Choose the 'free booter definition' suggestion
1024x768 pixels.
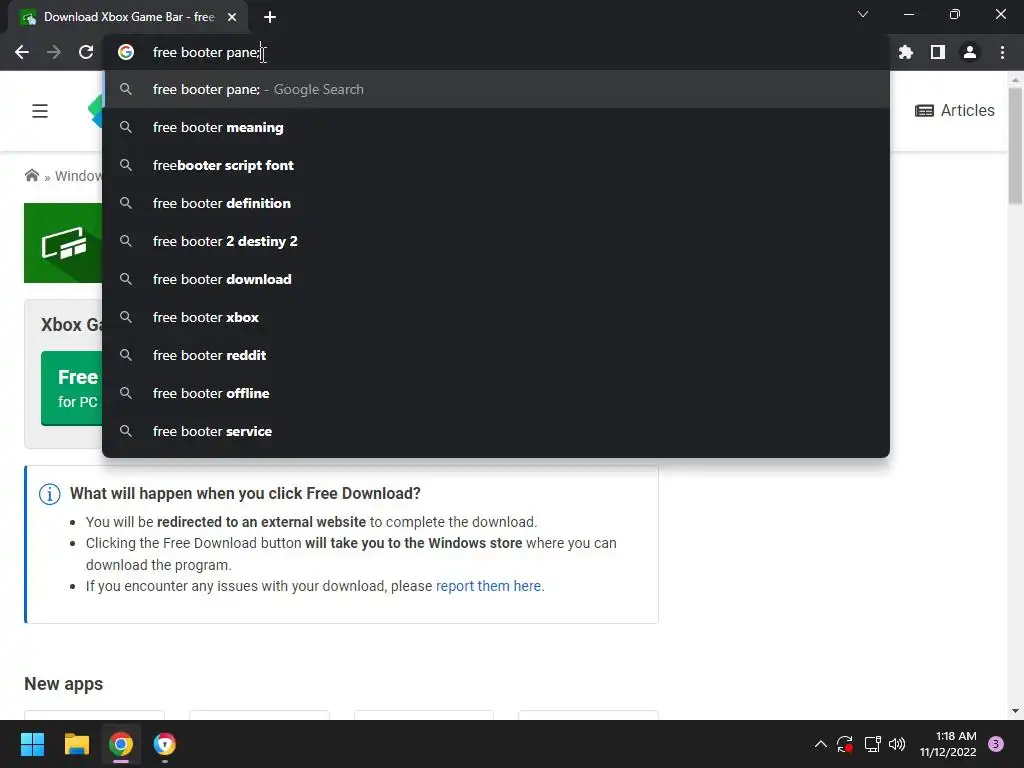(x=496, y=203)
